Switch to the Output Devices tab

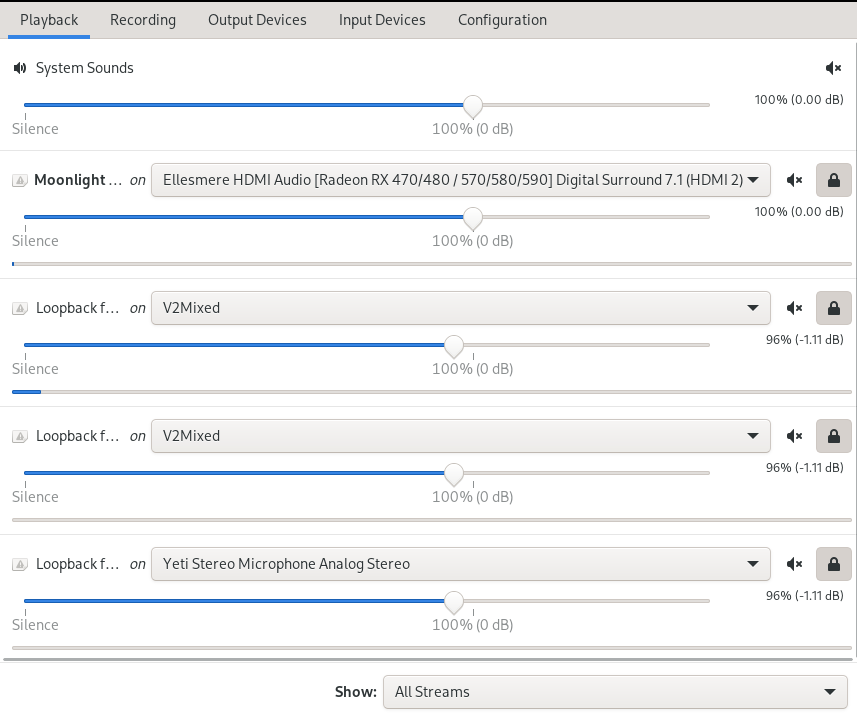coord(257,20)
